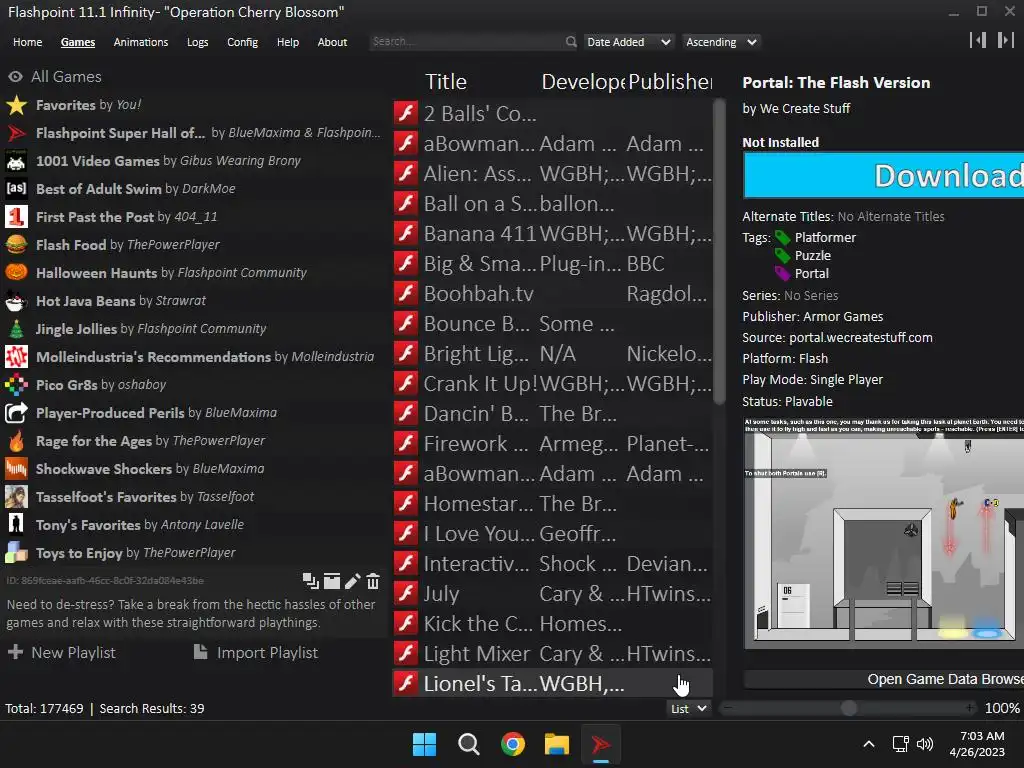Viewport: 1024px width, 768px height.
Task: Open the Animations tab
Action: click(x=141, y=42)
